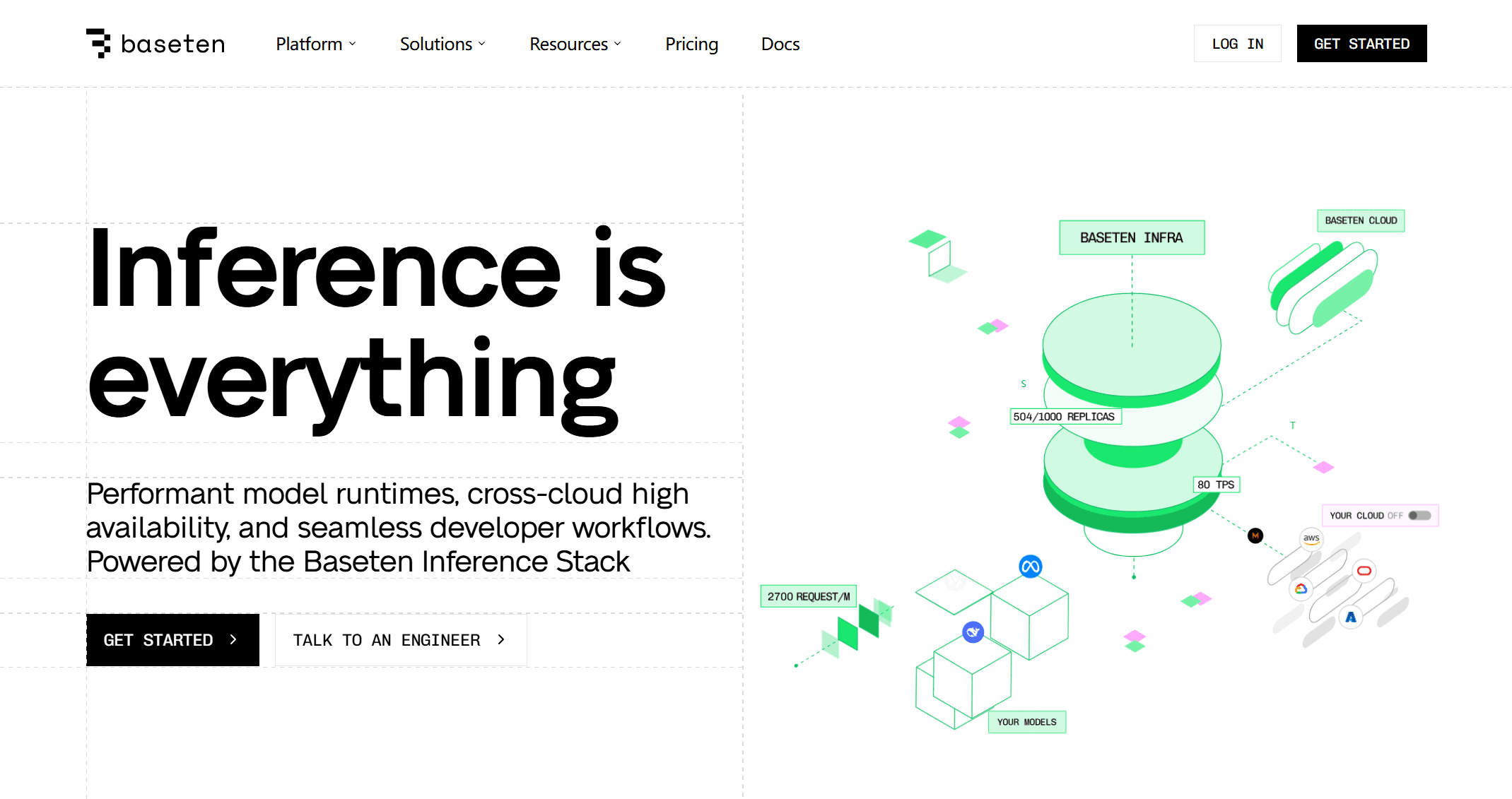Screen dimensions: 1512x799
Task: Click the Meta logo icon on cube
Action: [1030, 566]
